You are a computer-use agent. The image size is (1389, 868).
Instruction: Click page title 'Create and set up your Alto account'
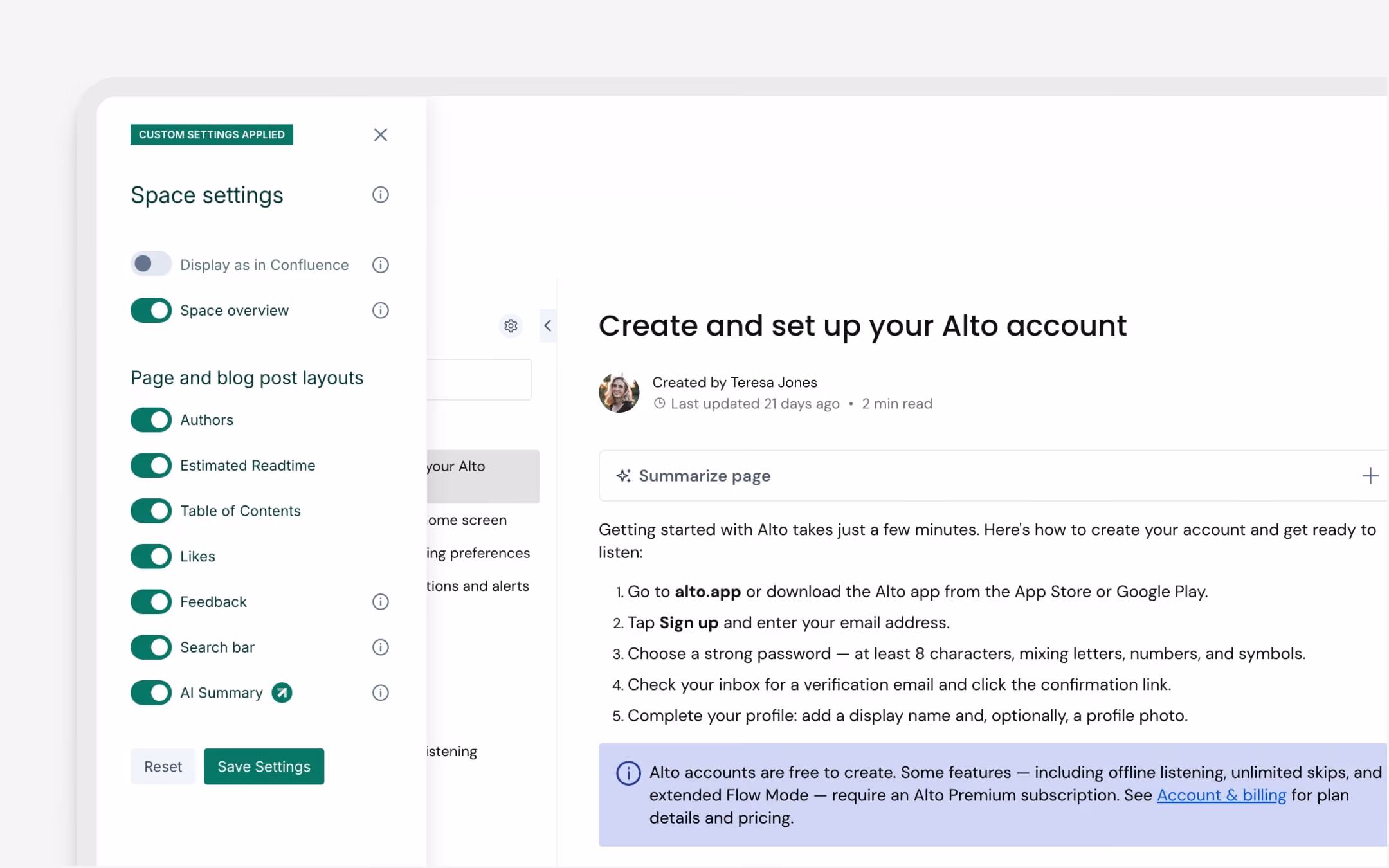(x=862, y=325)
